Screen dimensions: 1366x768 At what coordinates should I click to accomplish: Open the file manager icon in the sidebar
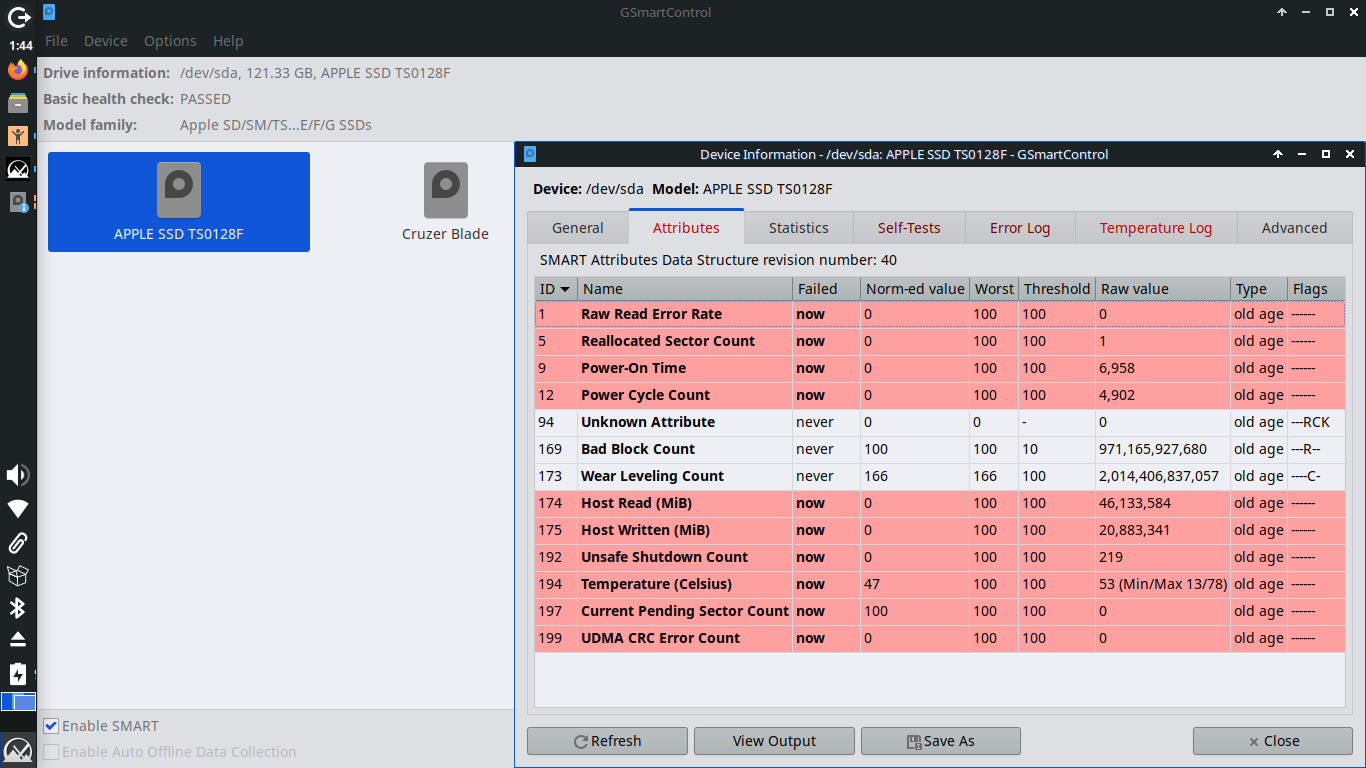point(17,102)
